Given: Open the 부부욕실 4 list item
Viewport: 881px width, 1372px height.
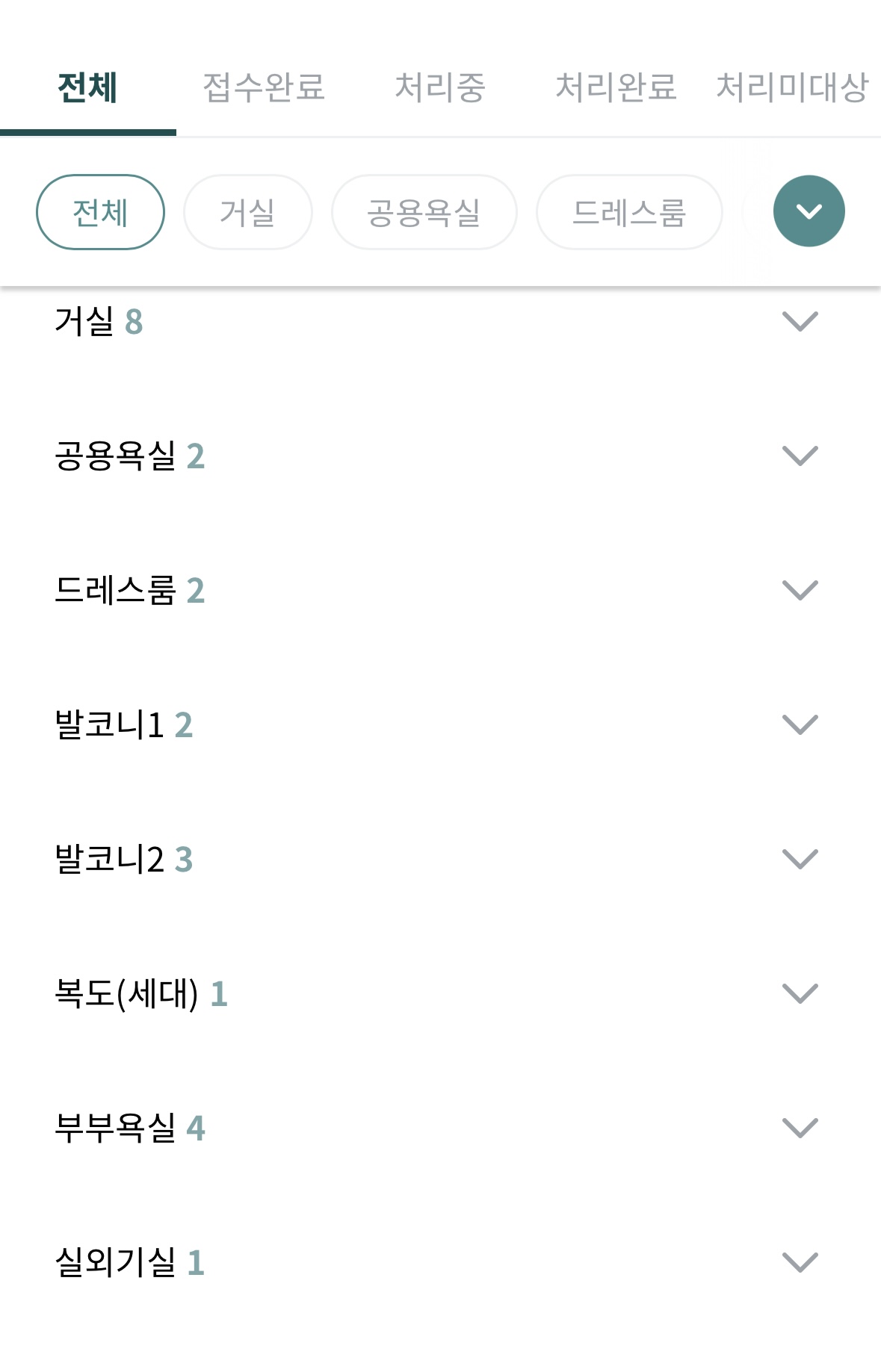Looking at the screenshot, I should [440, 1128].
